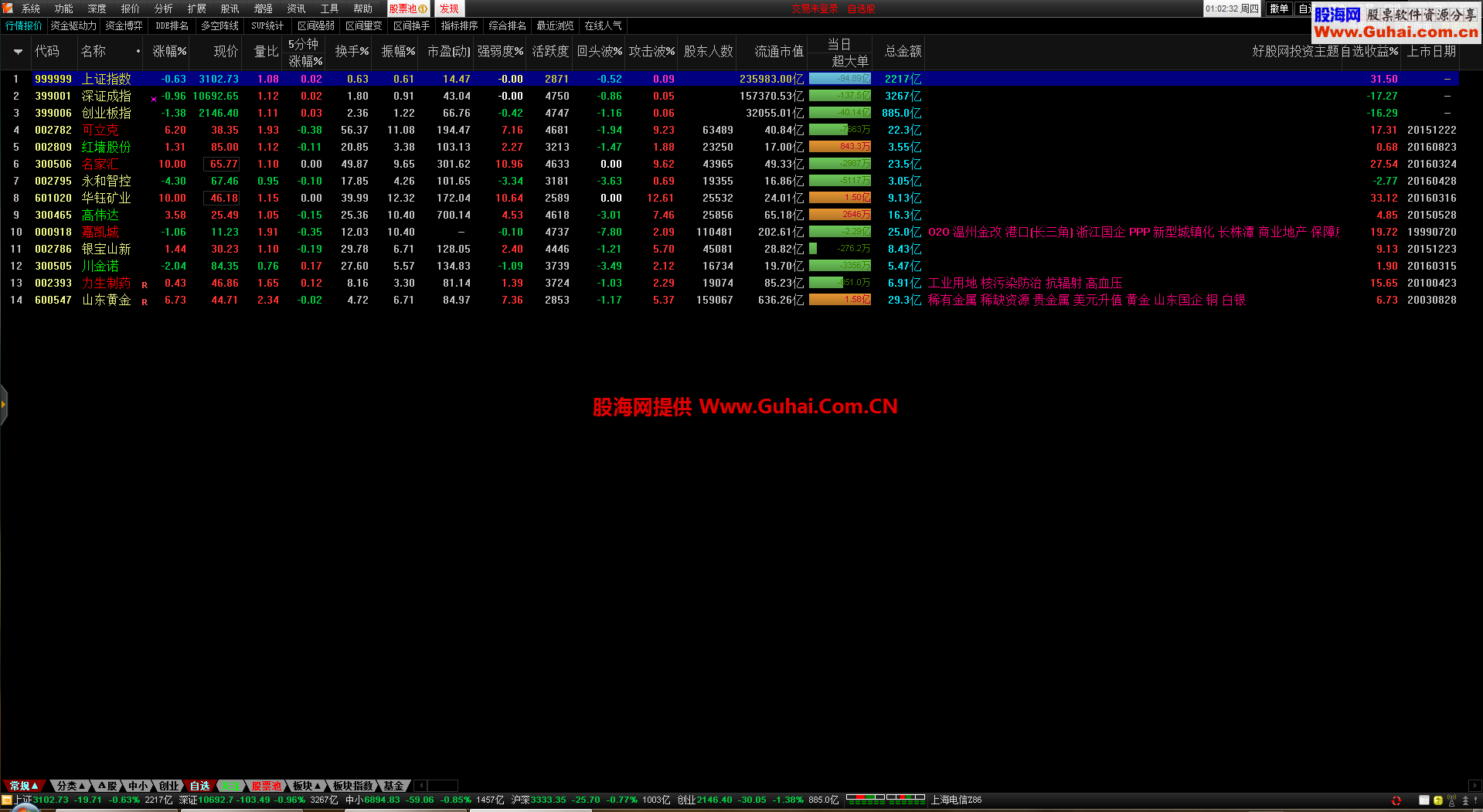The height and width of the screenshot is (812, 1483).
Task: Switch to the 区间换手 tab
Action: pyautogui.click(x=412, y=25)
